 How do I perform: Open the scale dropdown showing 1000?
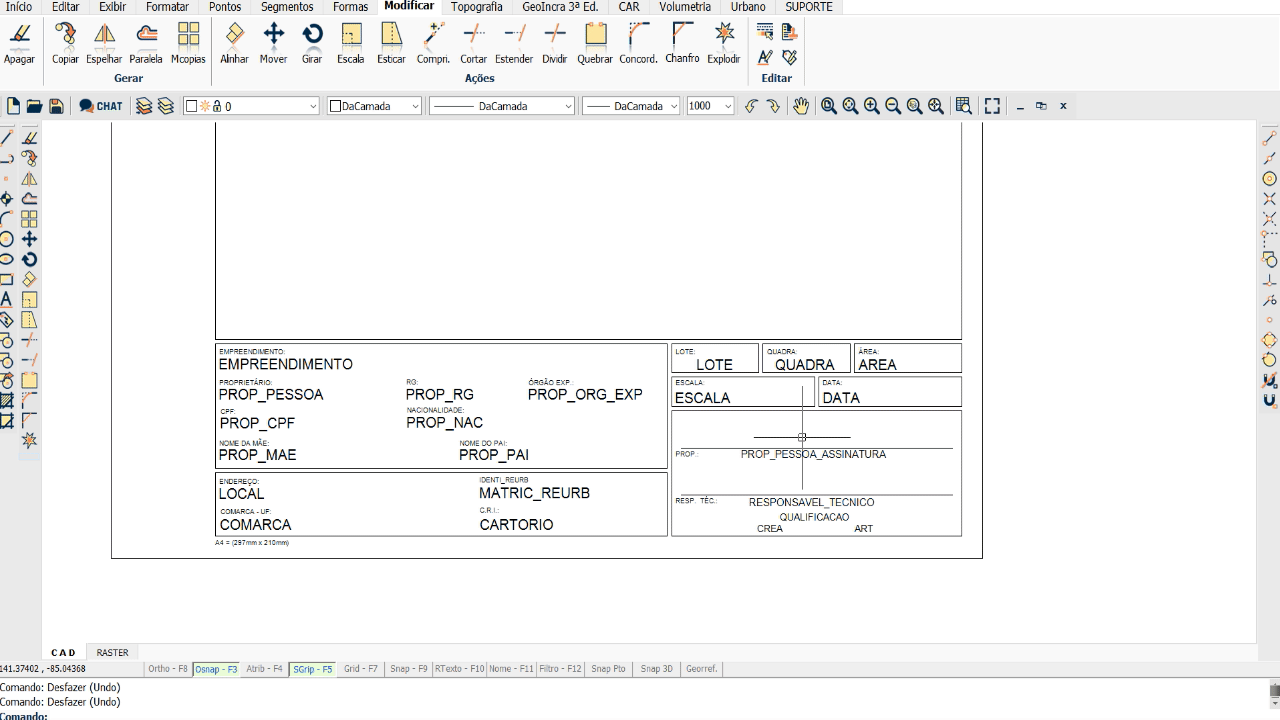pyautogui.click(x=710, y=106)
